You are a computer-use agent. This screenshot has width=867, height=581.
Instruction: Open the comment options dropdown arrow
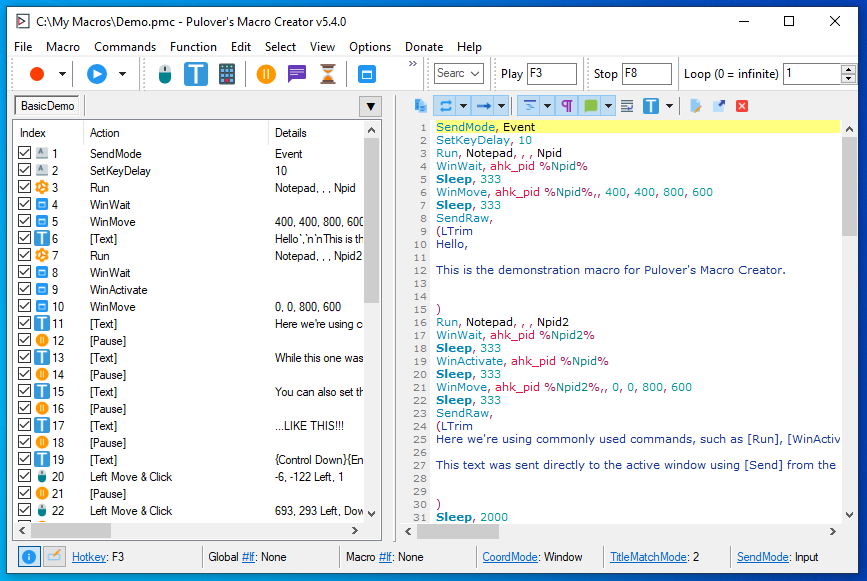(608, 106)
